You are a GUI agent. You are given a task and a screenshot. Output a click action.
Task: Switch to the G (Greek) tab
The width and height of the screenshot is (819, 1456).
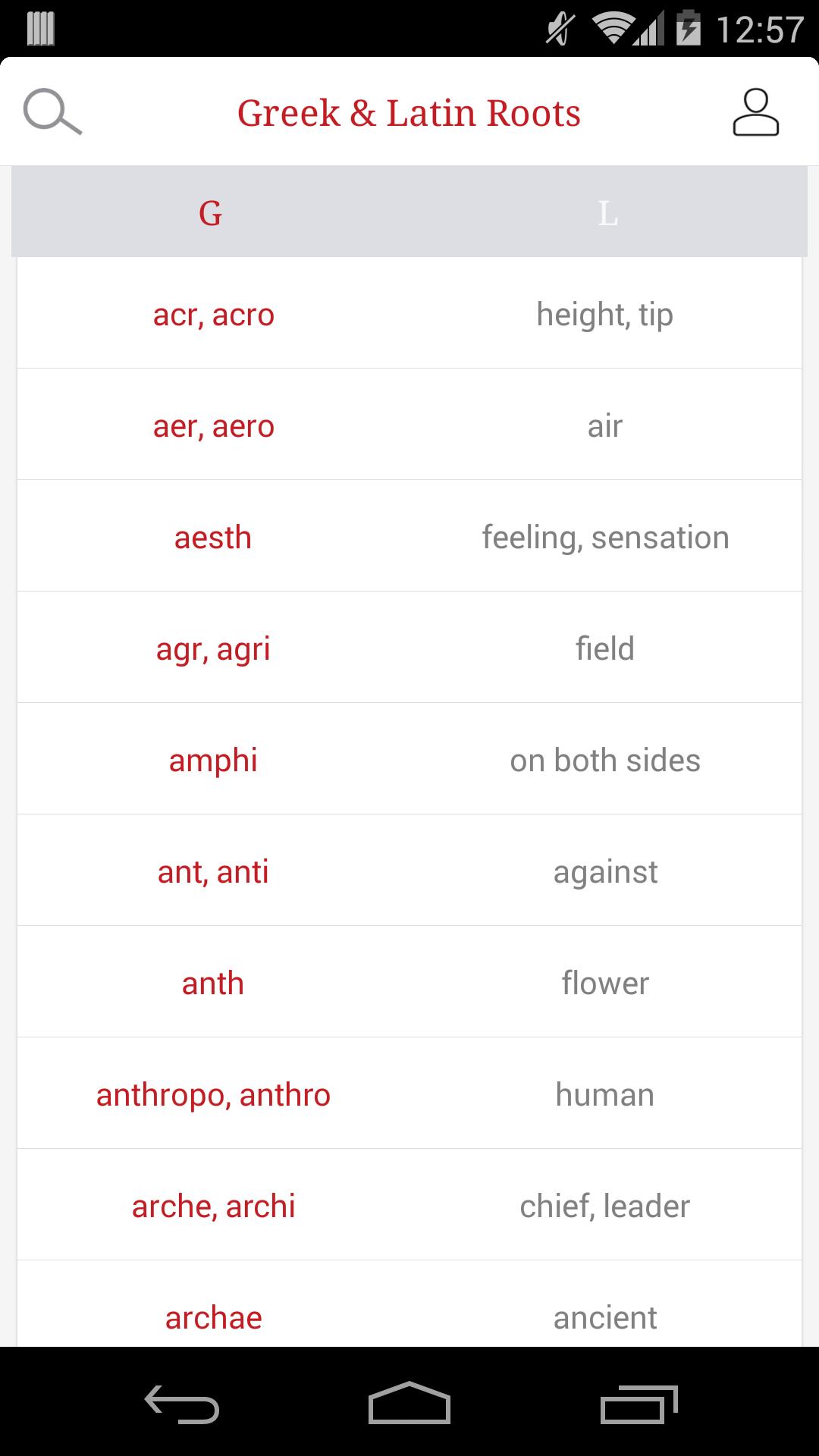[x=210, y=213]
